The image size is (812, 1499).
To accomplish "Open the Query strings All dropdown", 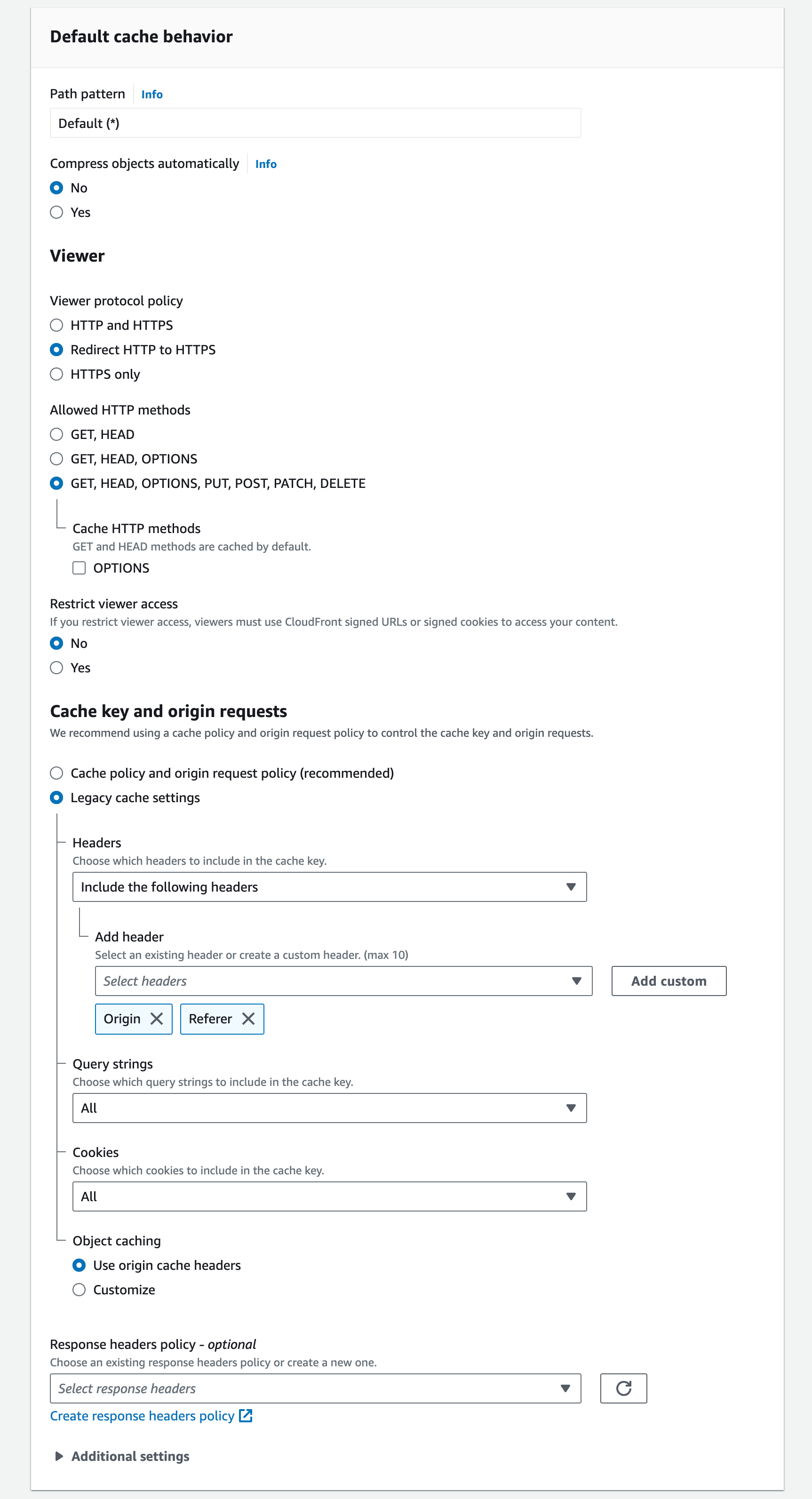I will [x=329, y=1108].
